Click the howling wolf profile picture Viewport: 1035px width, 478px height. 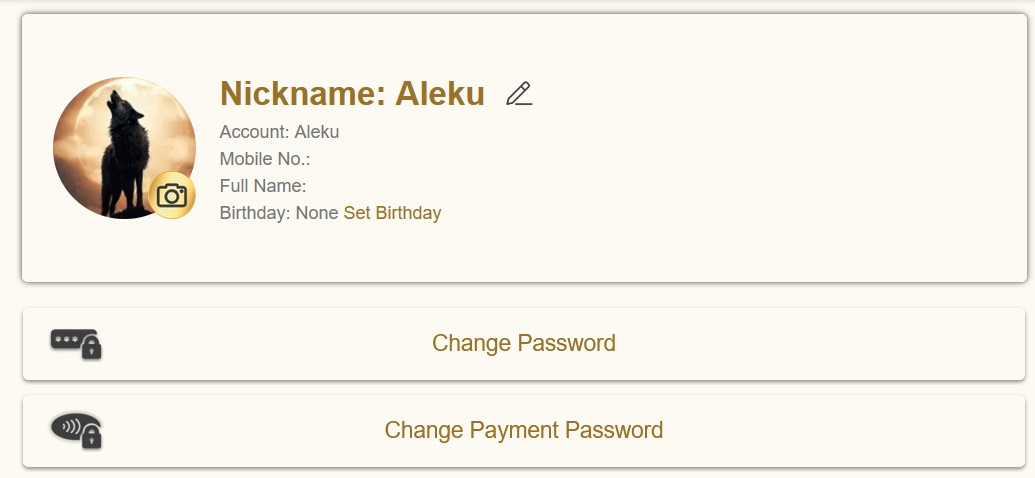[120, 145]
